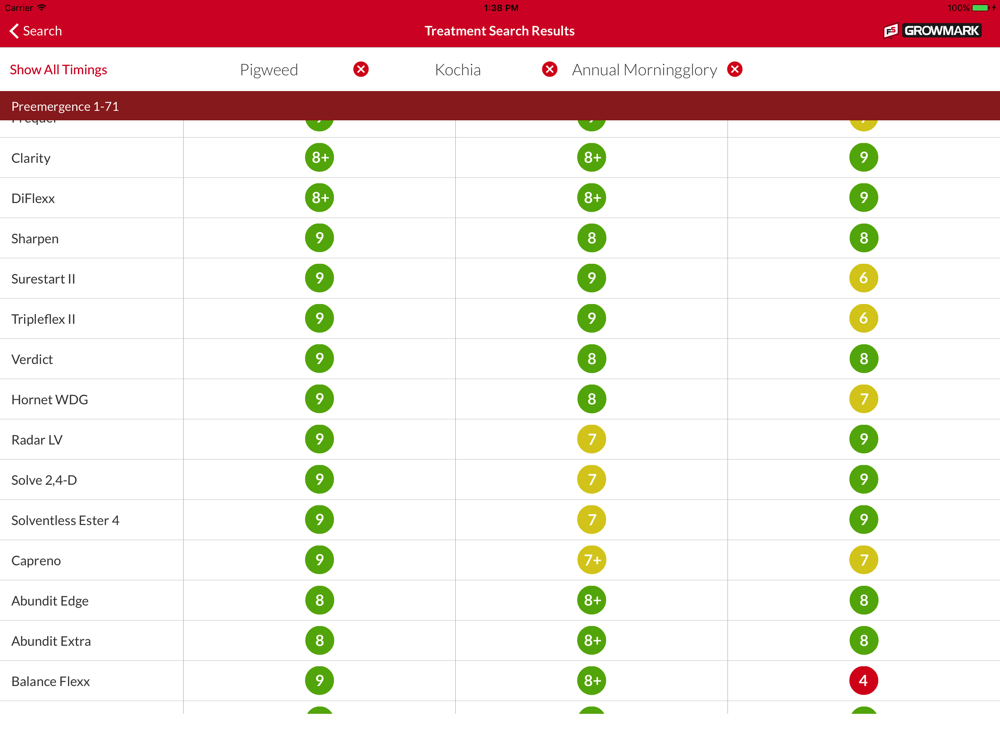
Task: Tap Tripleflex II's Pigweed rating 9
Action: click(x=320, y=318)
